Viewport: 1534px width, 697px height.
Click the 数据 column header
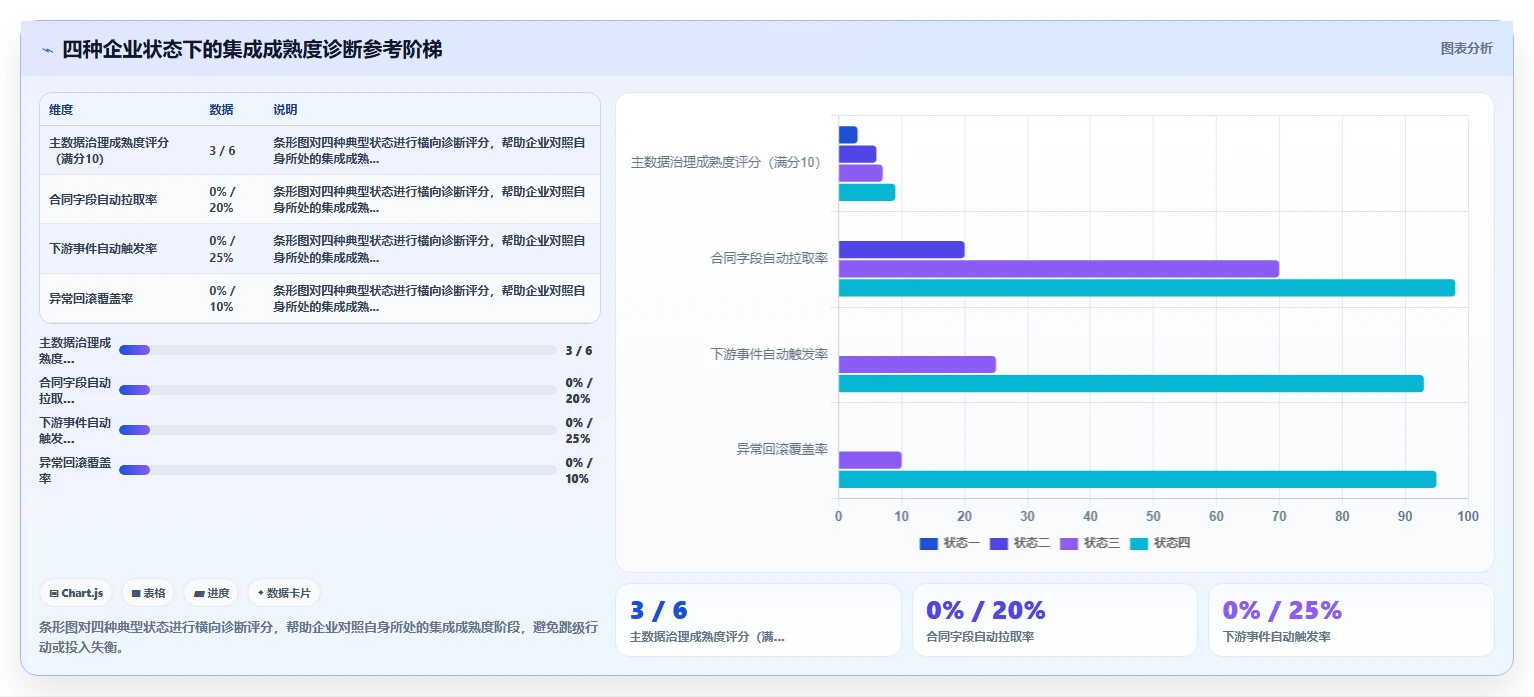[221, 110]
